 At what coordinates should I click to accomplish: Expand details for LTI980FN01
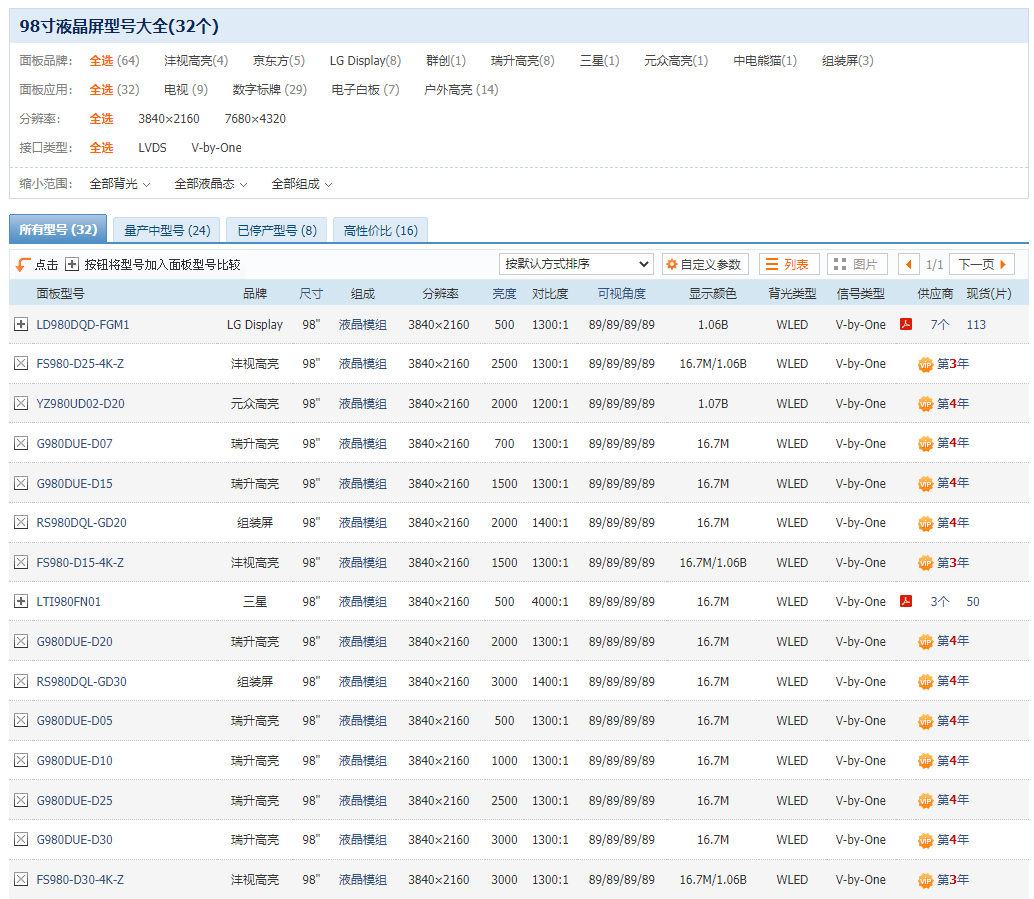tap(21, 601)
